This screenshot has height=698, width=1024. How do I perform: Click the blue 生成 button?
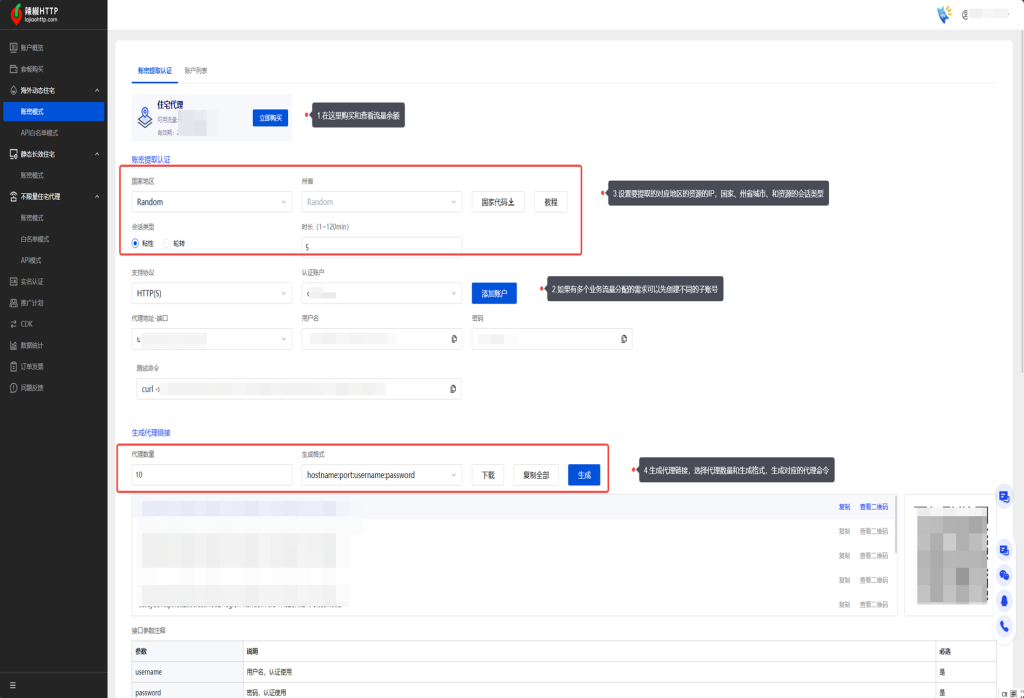click(x=583, y=475)
